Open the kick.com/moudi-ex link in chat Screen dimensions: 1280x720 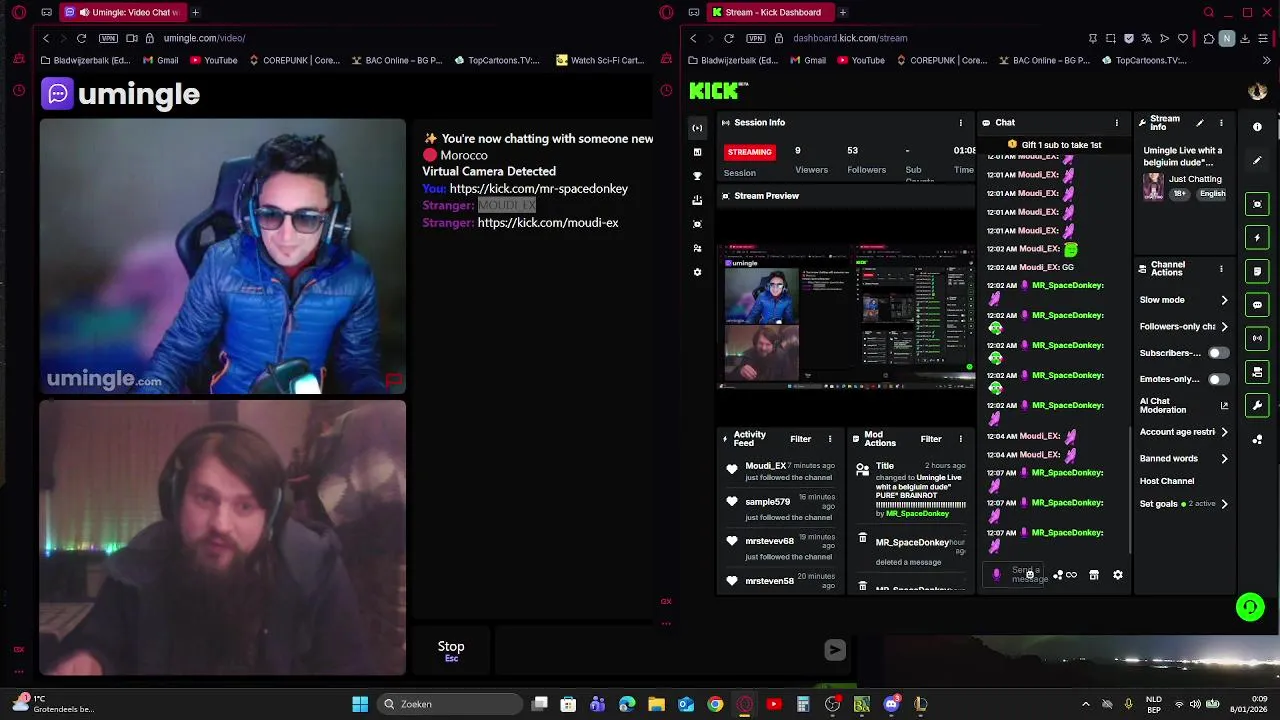548,222
